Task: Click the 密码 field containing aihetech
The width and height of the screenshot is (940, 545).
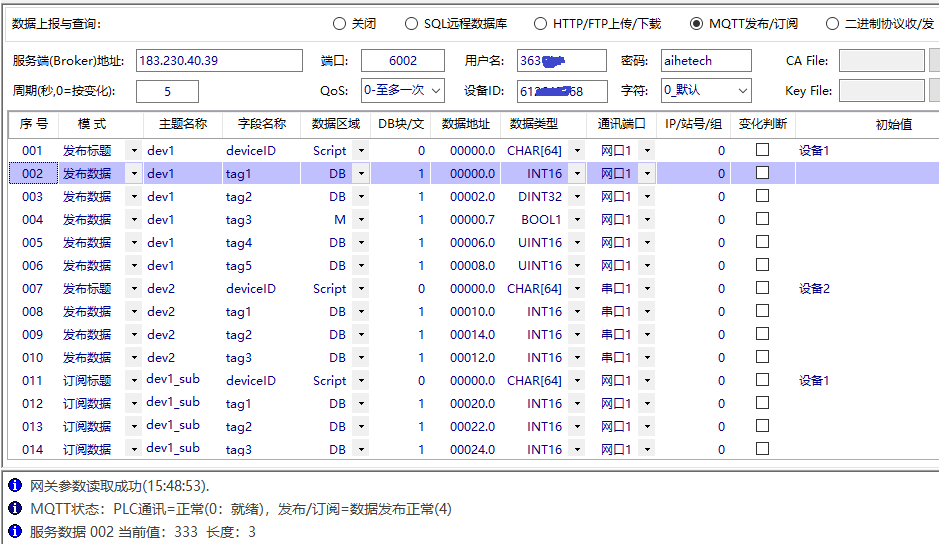Action: [x=706, y=61]
